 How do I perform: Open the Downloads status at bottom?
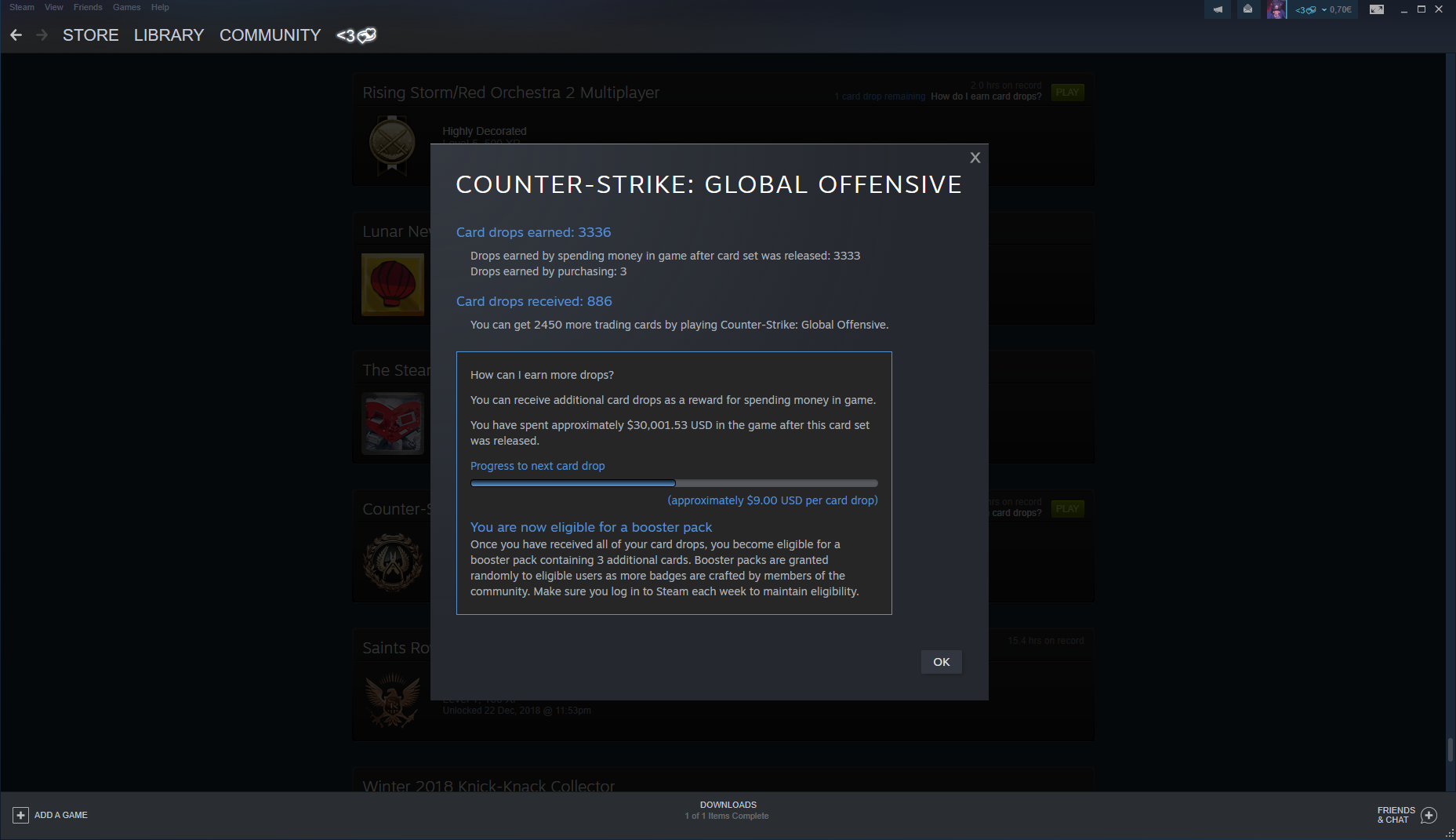coord(728,810)
